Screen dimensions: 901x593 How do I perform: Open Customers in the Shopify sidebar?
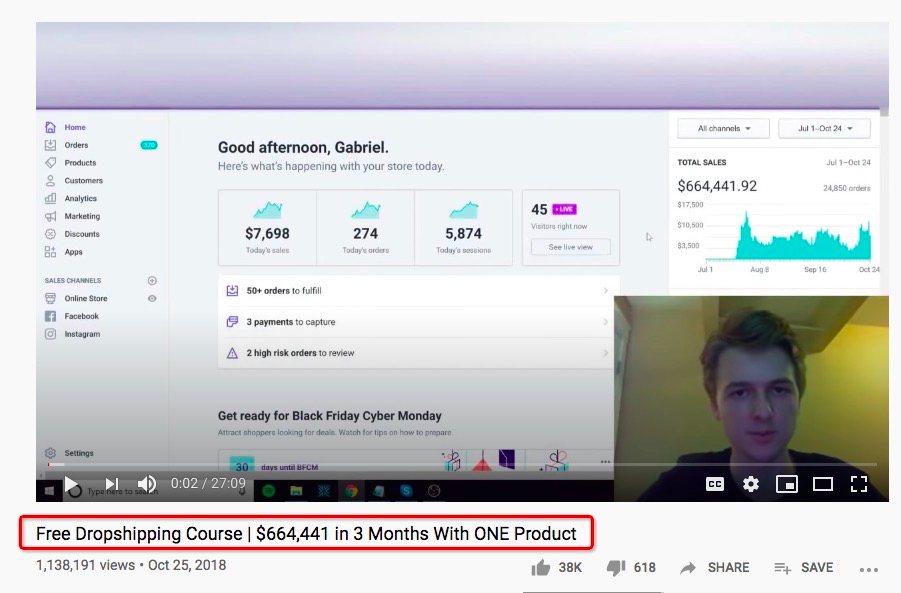(83, 181)
